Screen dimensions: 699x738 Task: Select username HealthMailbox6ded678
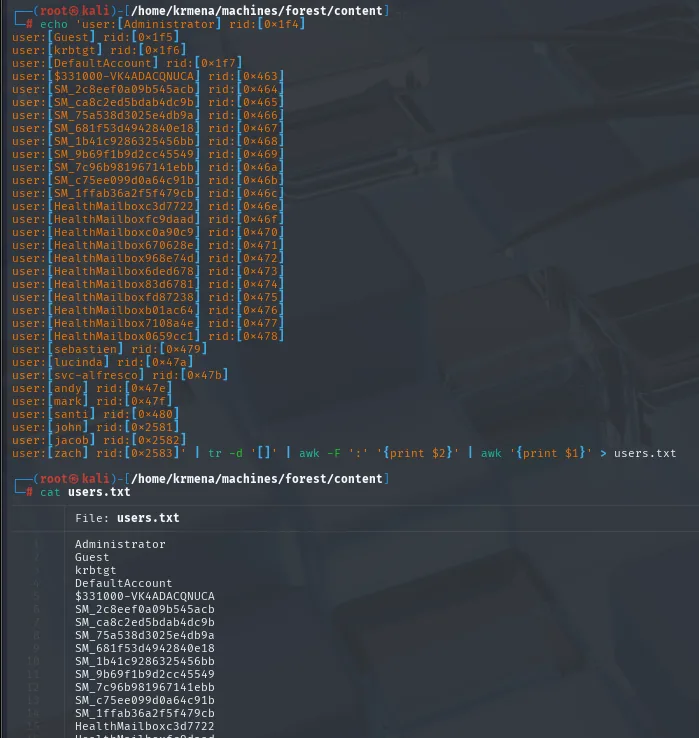pos(124,271)
